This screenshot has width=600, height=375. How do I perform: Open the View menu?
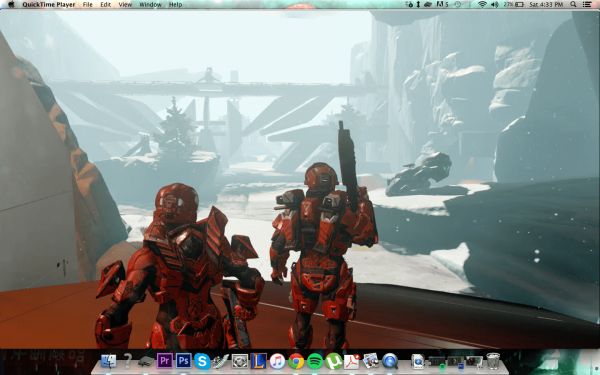125,5
